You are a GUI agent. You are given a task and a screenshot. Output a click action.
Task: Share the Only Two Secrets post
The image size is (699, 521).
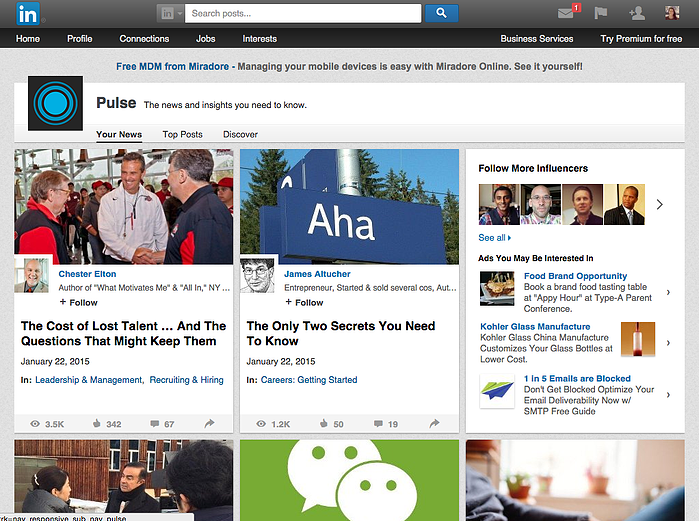pos(434,423)
